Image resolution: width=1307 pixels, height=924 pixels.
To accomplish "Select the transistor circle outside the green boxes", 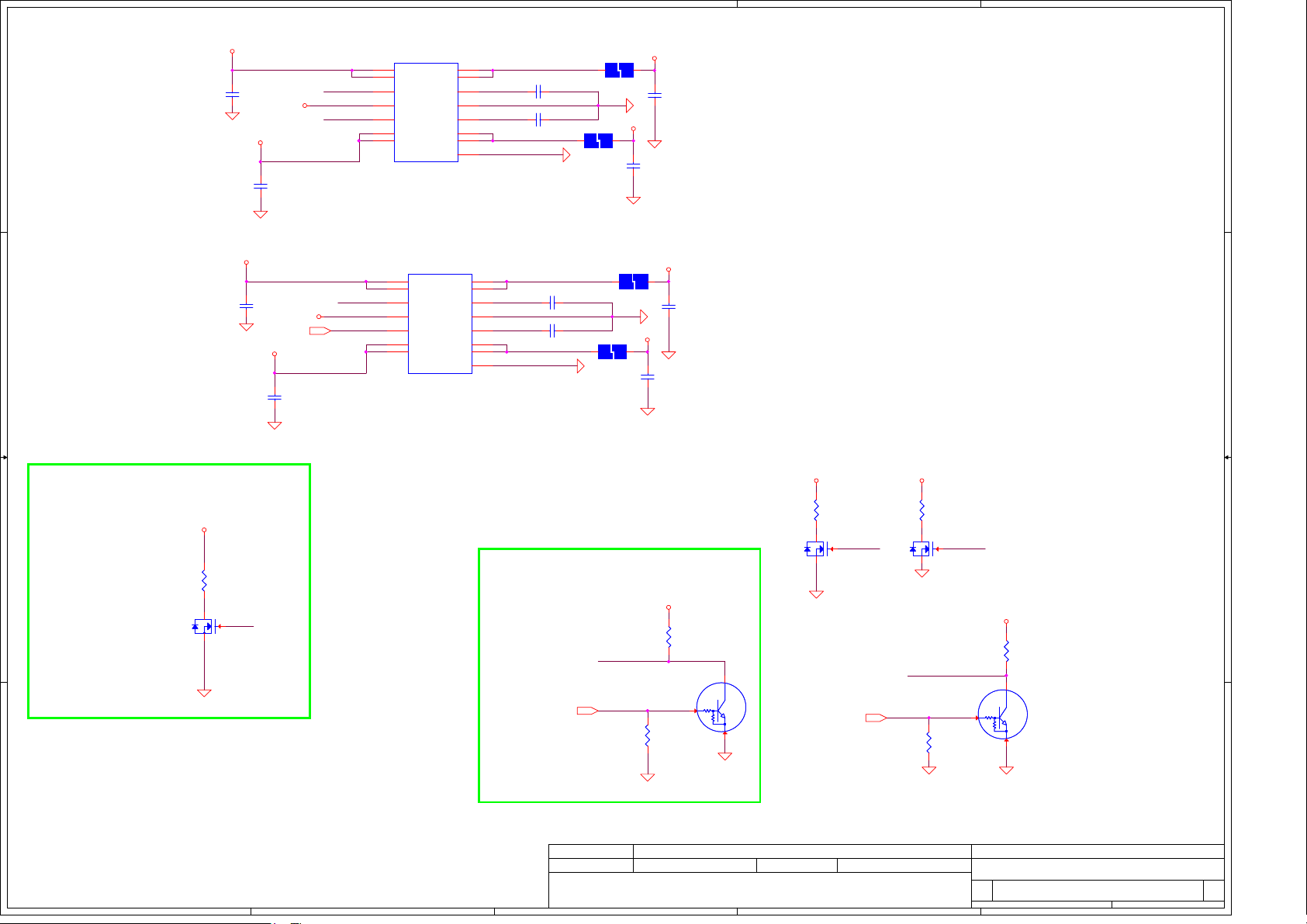I will 1003,715.
